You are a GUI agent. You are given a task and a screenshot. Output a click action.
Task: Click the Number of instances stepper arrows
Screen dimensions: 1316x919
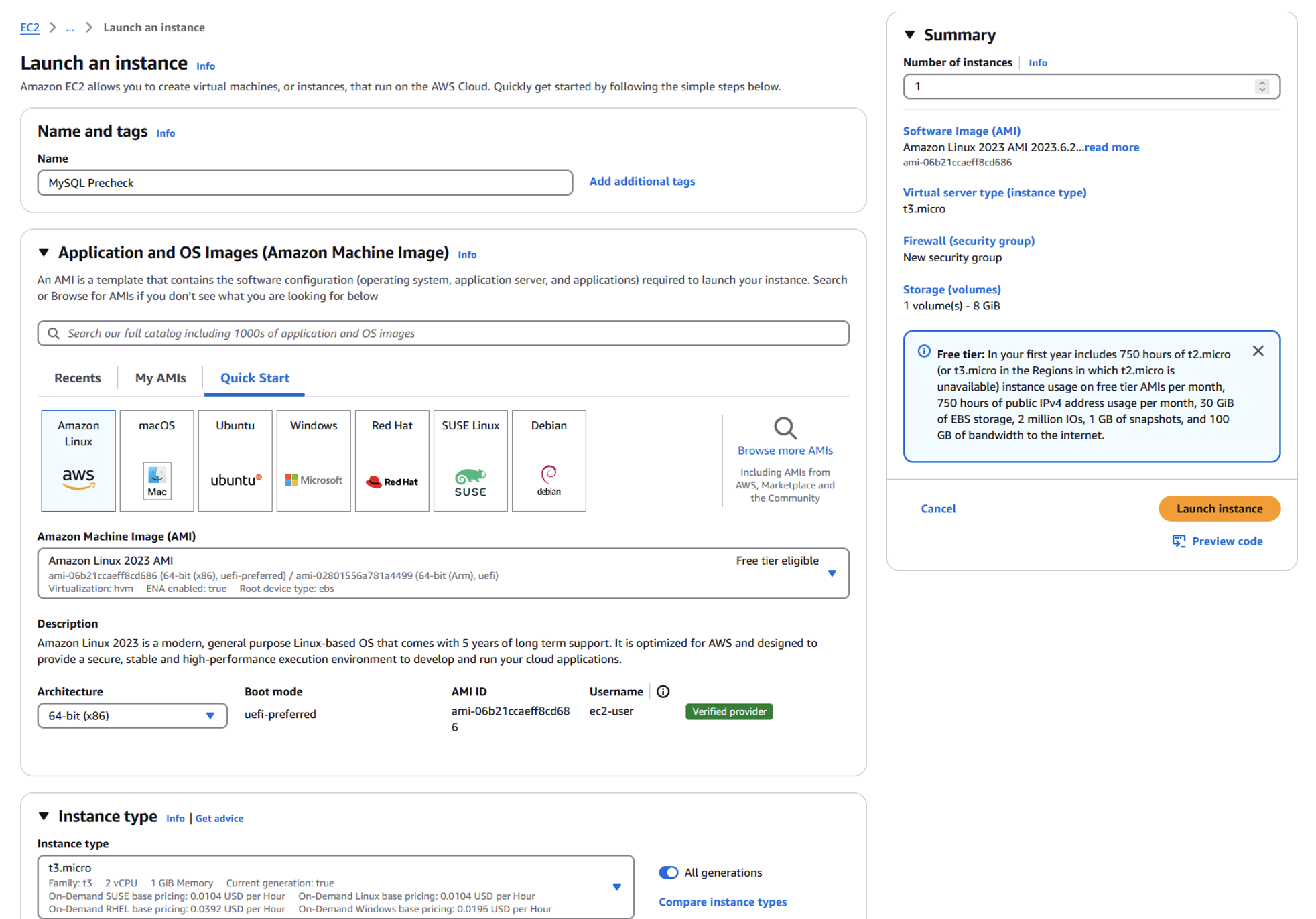pyautogui.click(x=1262, y=86)
